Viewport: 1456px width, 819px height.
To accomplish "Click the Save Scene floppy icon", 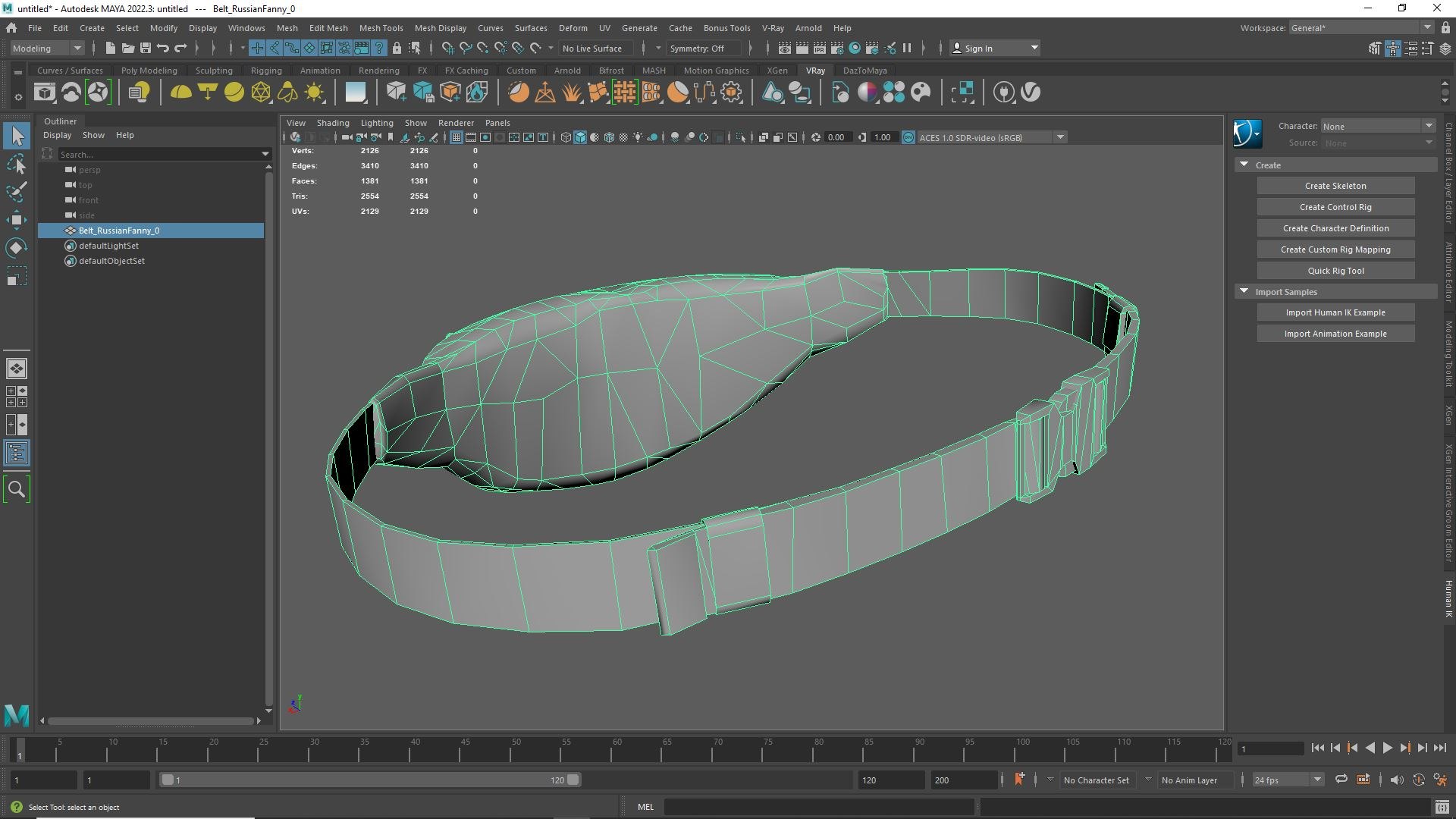I will point(145,48).
